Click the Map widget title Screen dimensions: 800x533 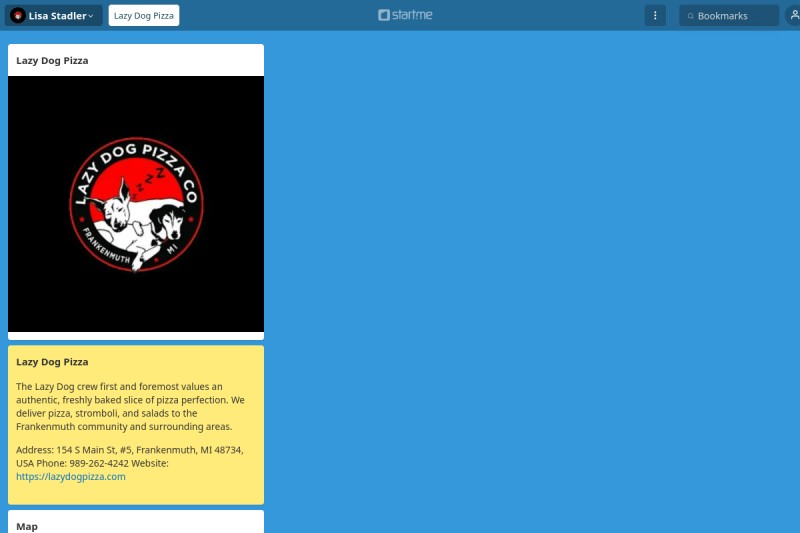click(x=27, y=526)
